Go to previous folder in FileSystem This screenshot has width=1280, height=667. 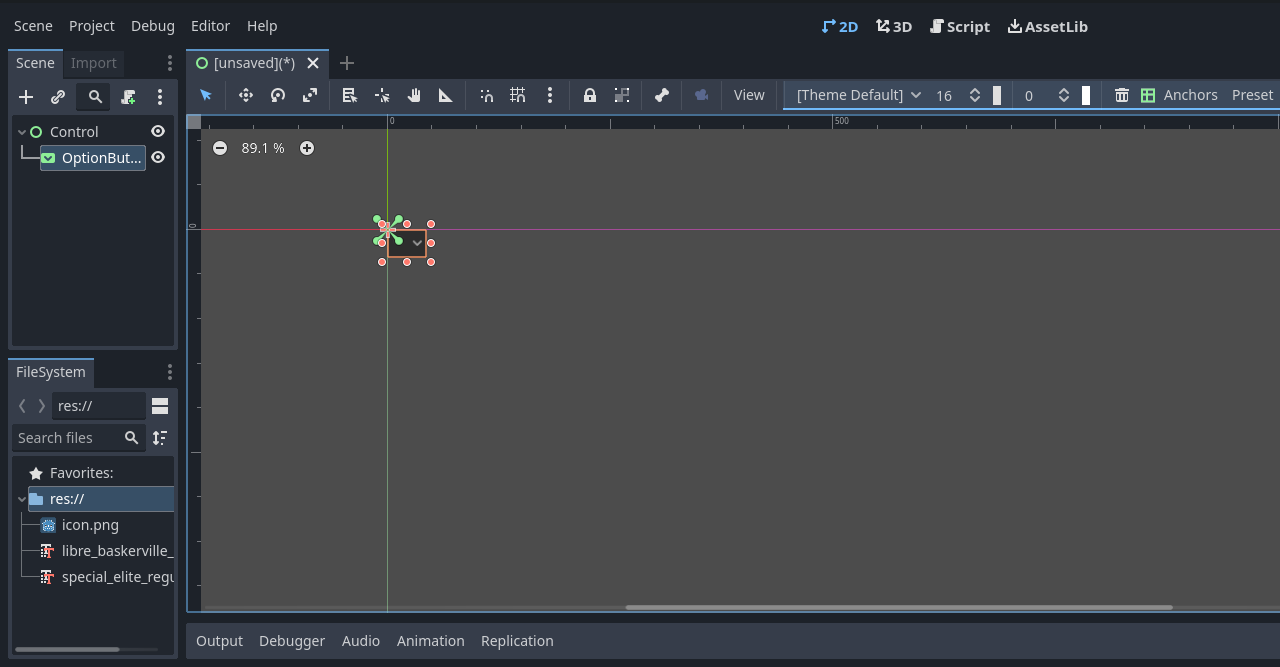pyautogui.click(x=23, y=406)
